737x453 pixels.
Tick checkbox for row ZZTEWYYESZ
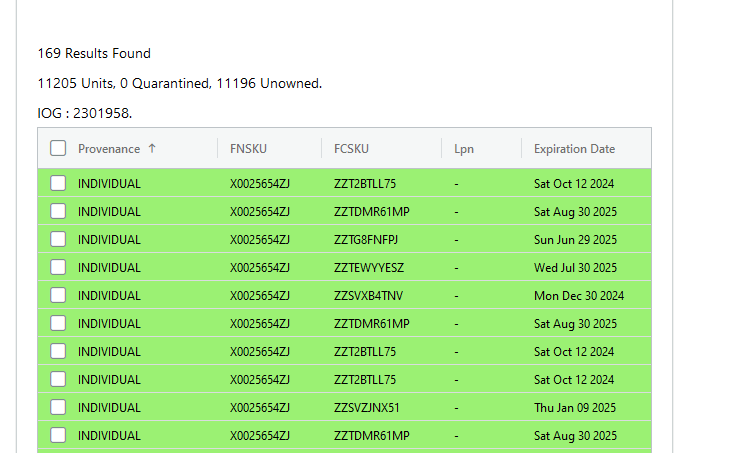coord(58,267)
